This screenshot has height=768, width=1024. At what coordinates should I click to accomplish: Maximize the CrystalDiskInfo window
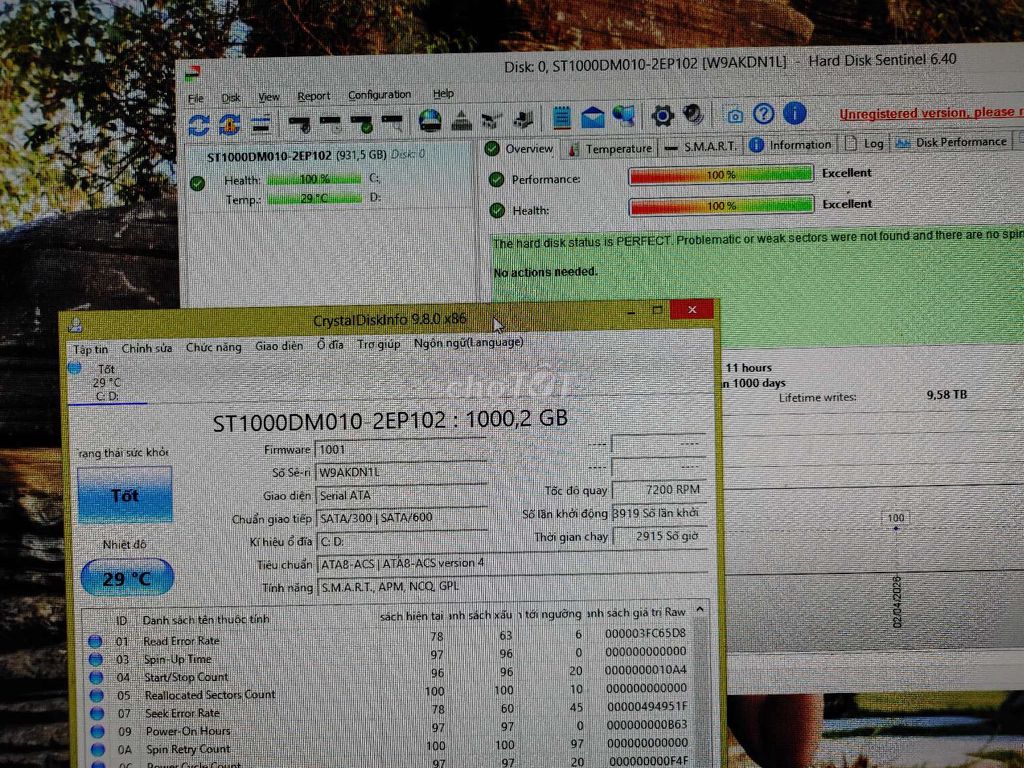657,310
